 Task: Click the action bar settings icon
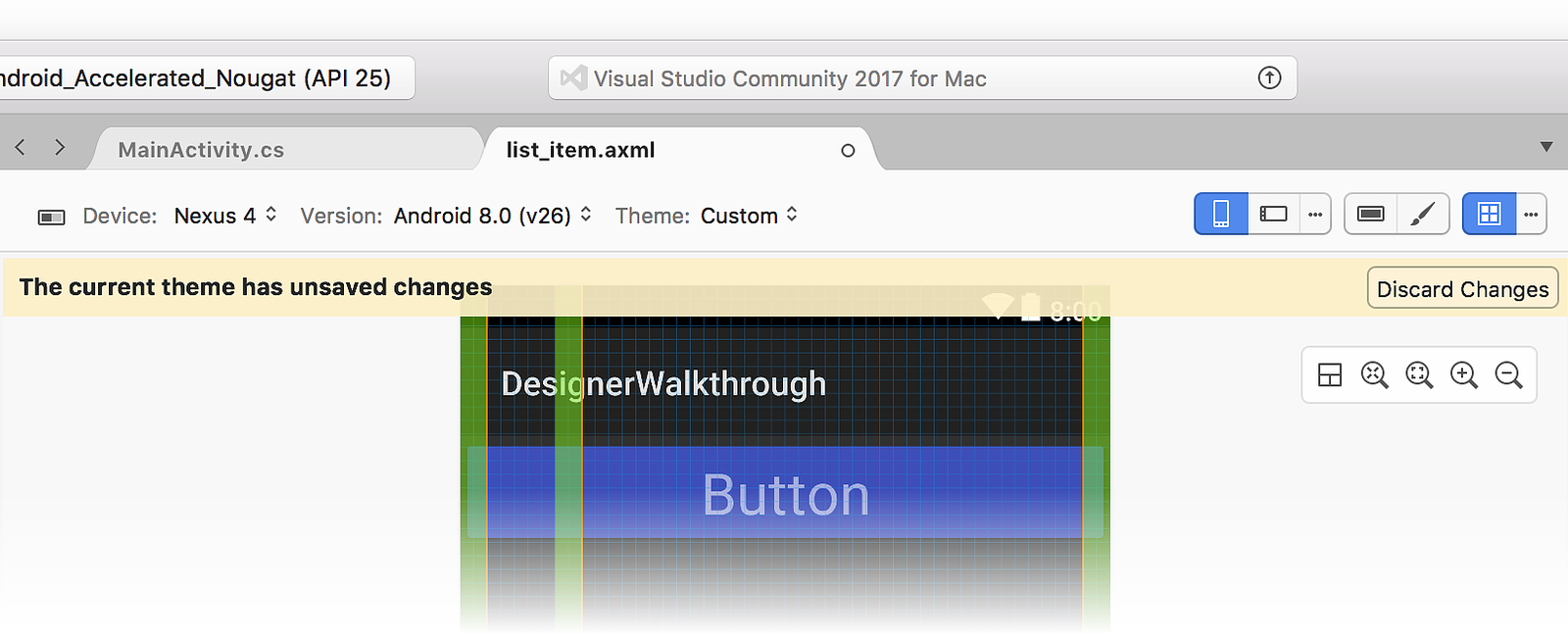point(1370,214)
